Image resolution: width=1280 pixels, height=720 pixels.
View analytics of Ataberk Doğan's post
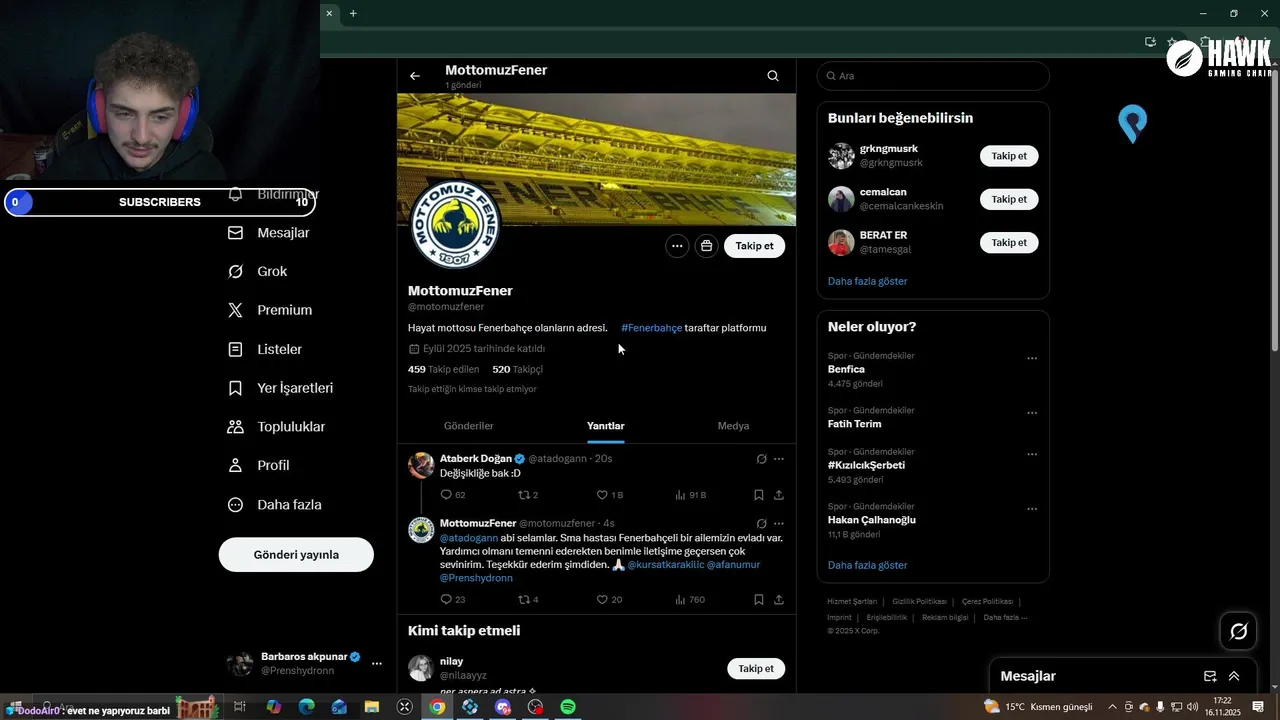691,495
